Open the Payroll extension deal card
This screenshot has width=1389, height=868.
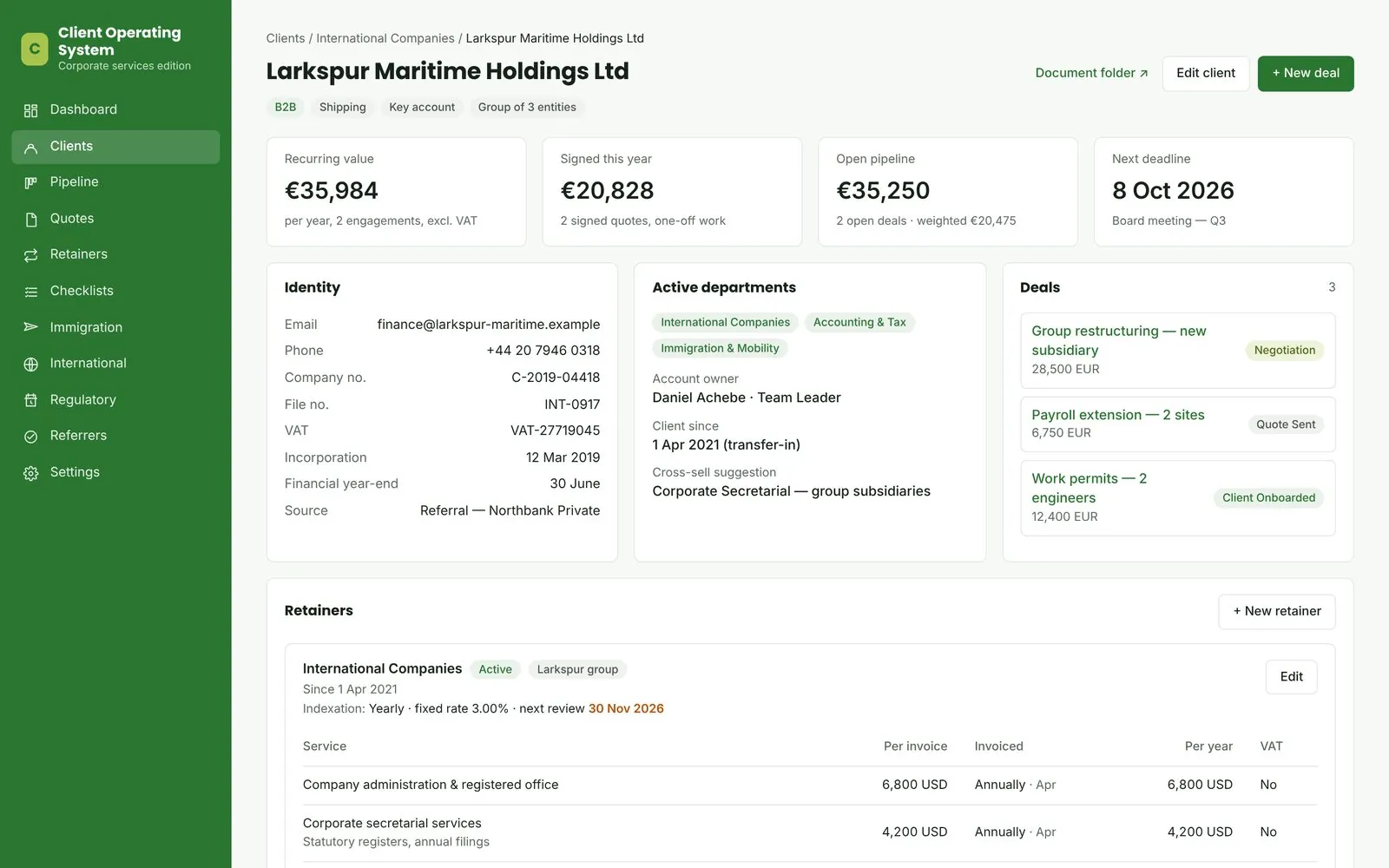(1177, 424)
